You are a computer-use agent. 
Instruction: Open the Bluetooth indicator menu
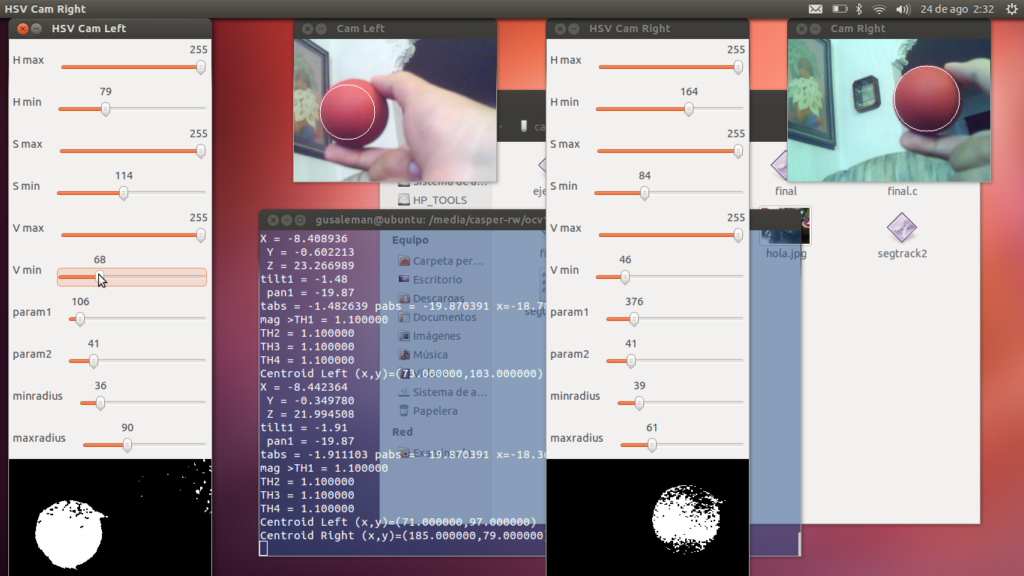tap(859, 9)
